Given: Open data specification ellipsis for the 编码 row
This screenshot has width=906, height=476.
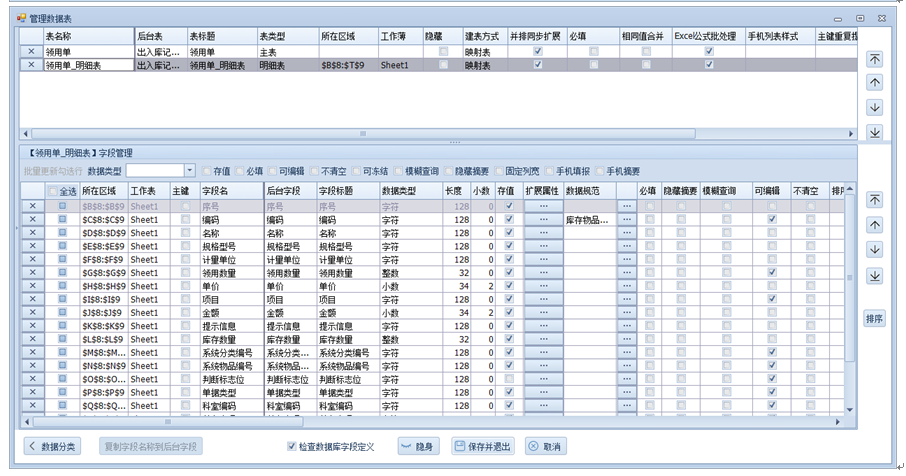Looking at the screenshot, I should coord(627,219).
